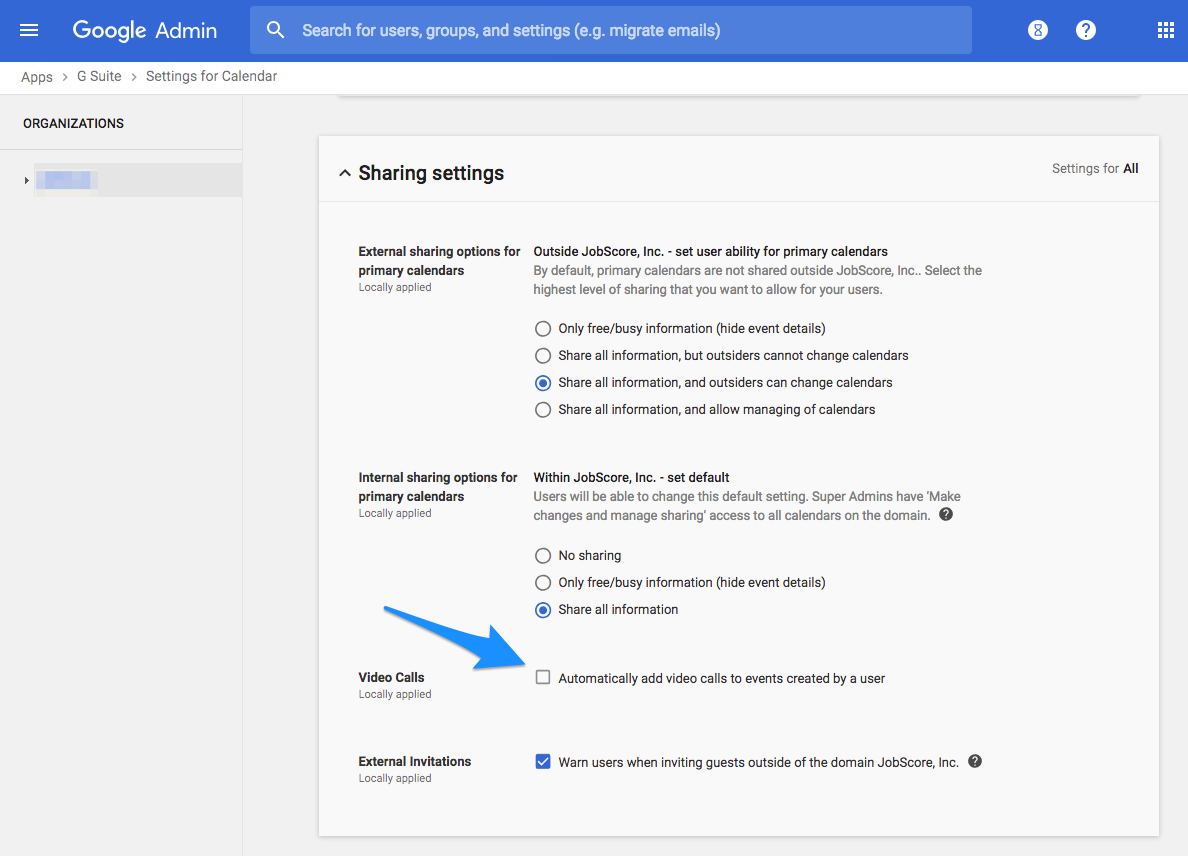
Task: Click the search magnifier icon
Action: click(x=276, y=30)
